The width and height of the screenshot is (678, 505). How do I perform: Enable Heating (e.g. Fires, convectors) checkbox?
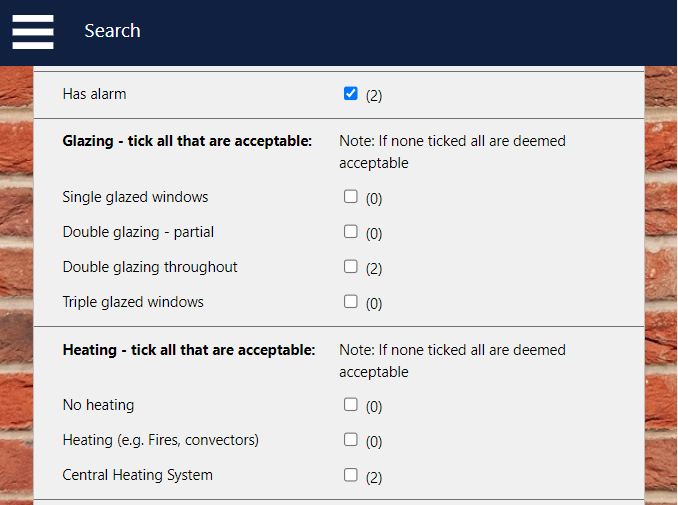350,440
